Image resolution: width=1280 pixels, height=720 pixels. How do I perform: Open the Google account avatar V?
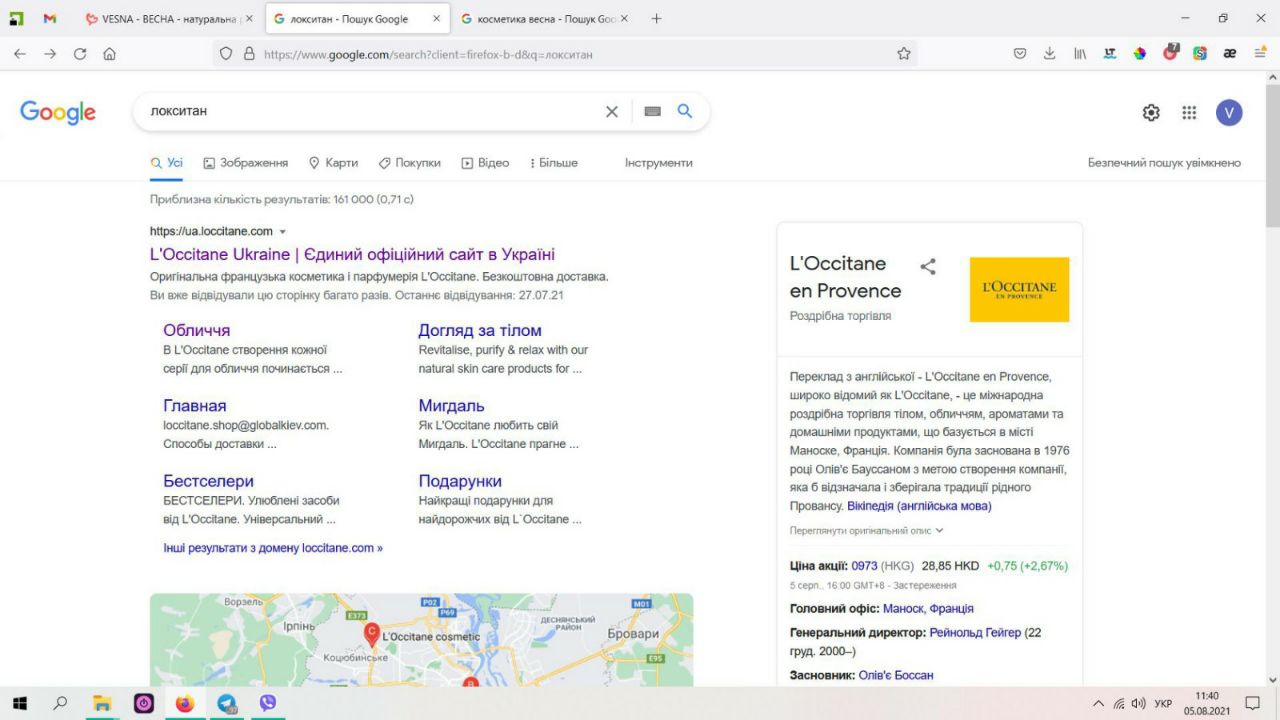click(x=1229, y=113)
